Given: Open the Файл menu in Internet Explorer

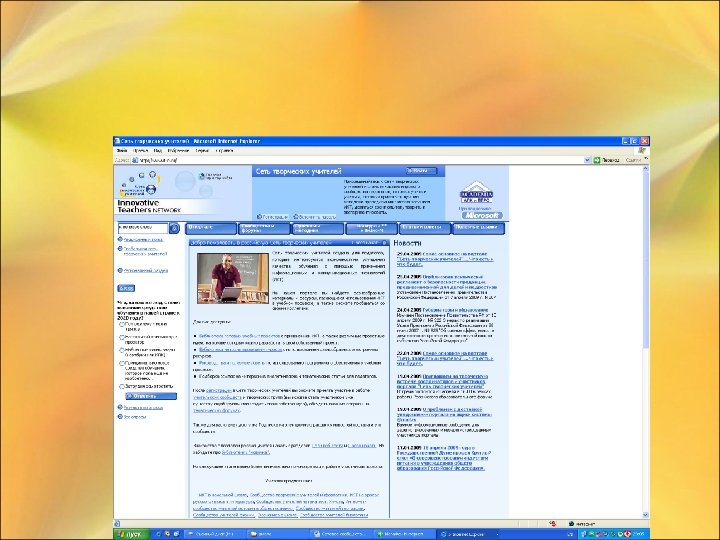Looking at the screenshot, I should [x=122, y=151].
